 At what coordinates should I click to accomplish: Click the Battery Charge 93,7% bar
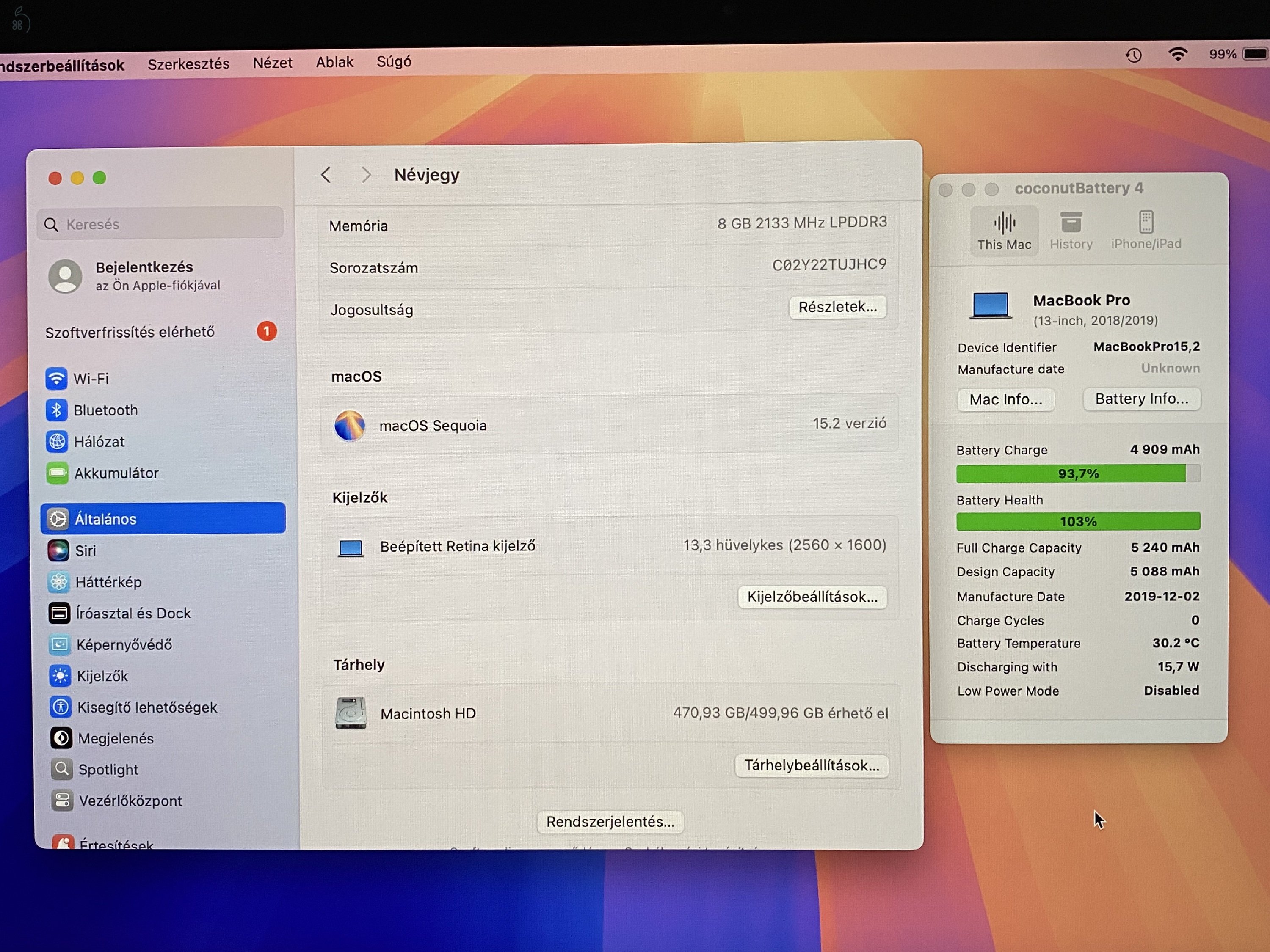(x=1078, y=473)
